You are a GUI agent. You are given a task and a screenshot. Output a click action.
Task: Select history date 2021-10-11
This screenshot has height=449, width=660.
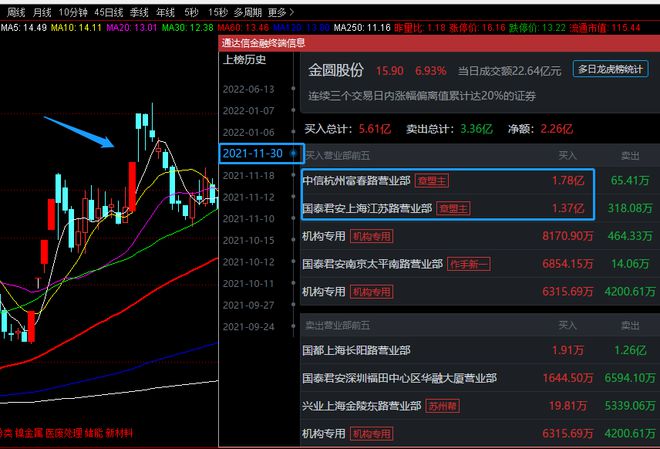pyautogui.click(x=248, y=284)
